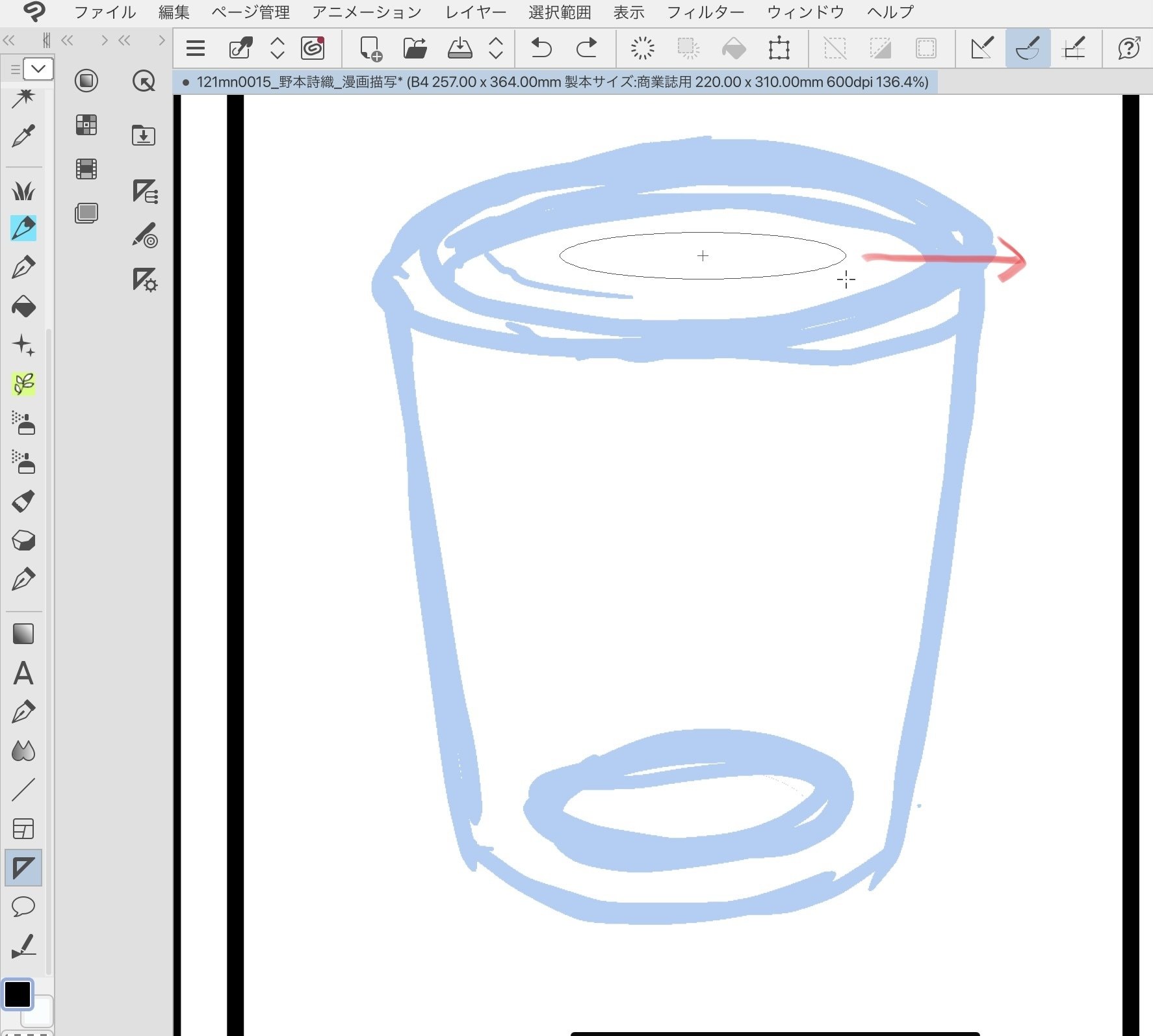
Task: Toggle snap to special ruler
Action: 1028,48
